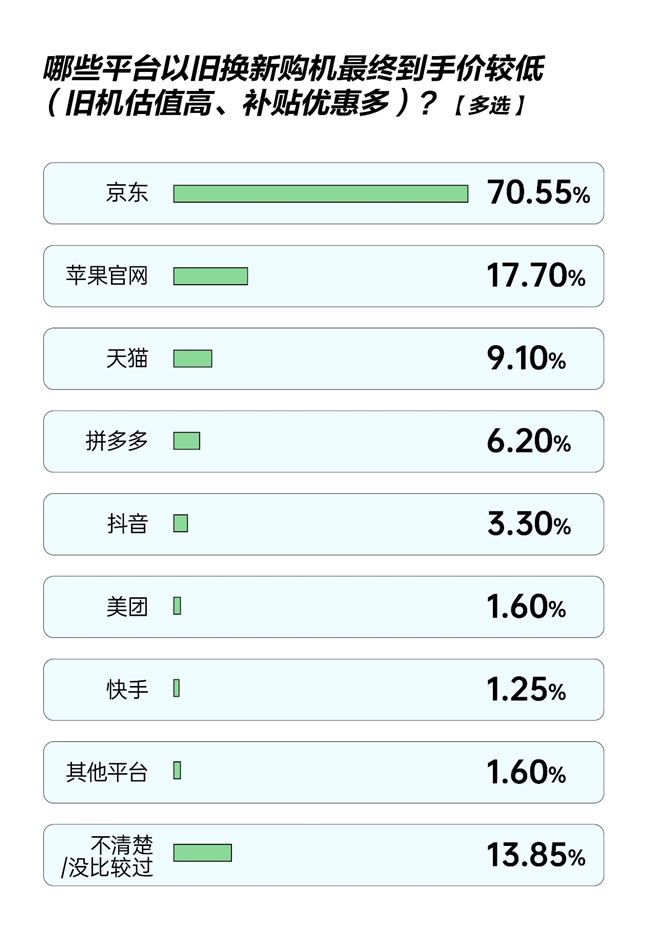The height and width of the screenshot is (941, 650).
Task: Click the 京东 green progress bar
Action: point(320,193)
